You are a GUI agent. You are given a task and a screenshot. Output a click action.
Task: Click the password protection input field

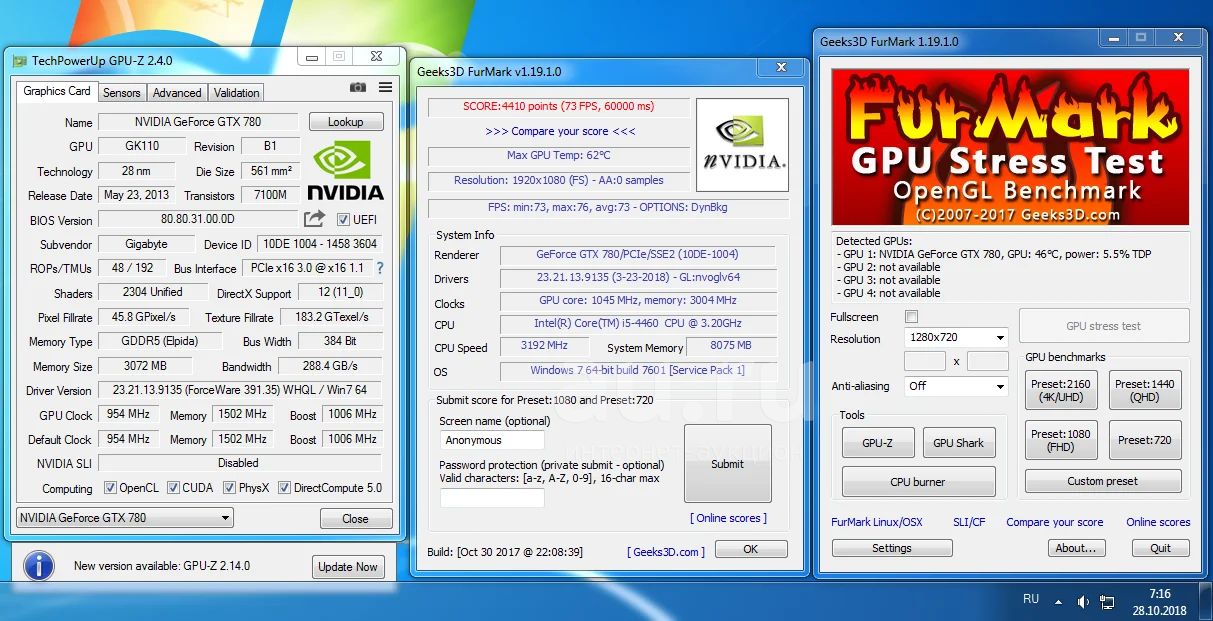492,497
